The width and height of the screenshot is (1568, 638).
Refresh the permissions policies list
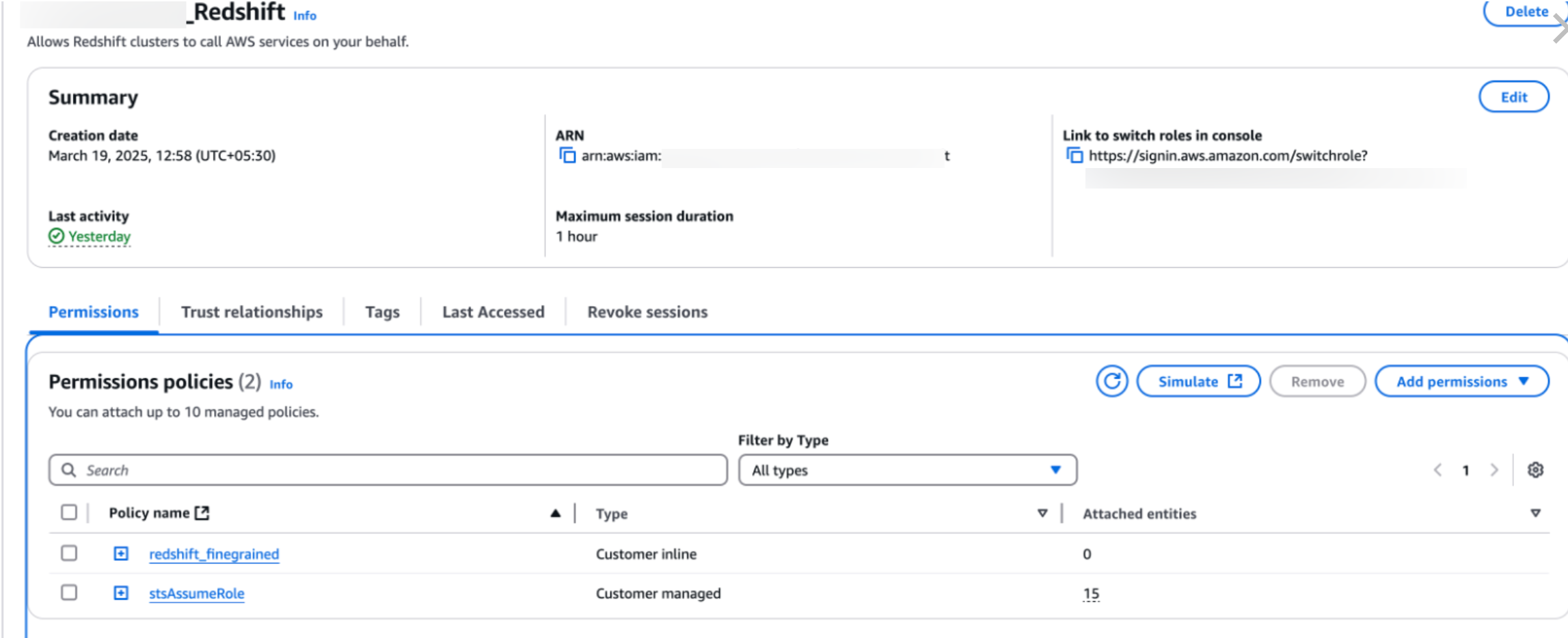point(1111,381)
